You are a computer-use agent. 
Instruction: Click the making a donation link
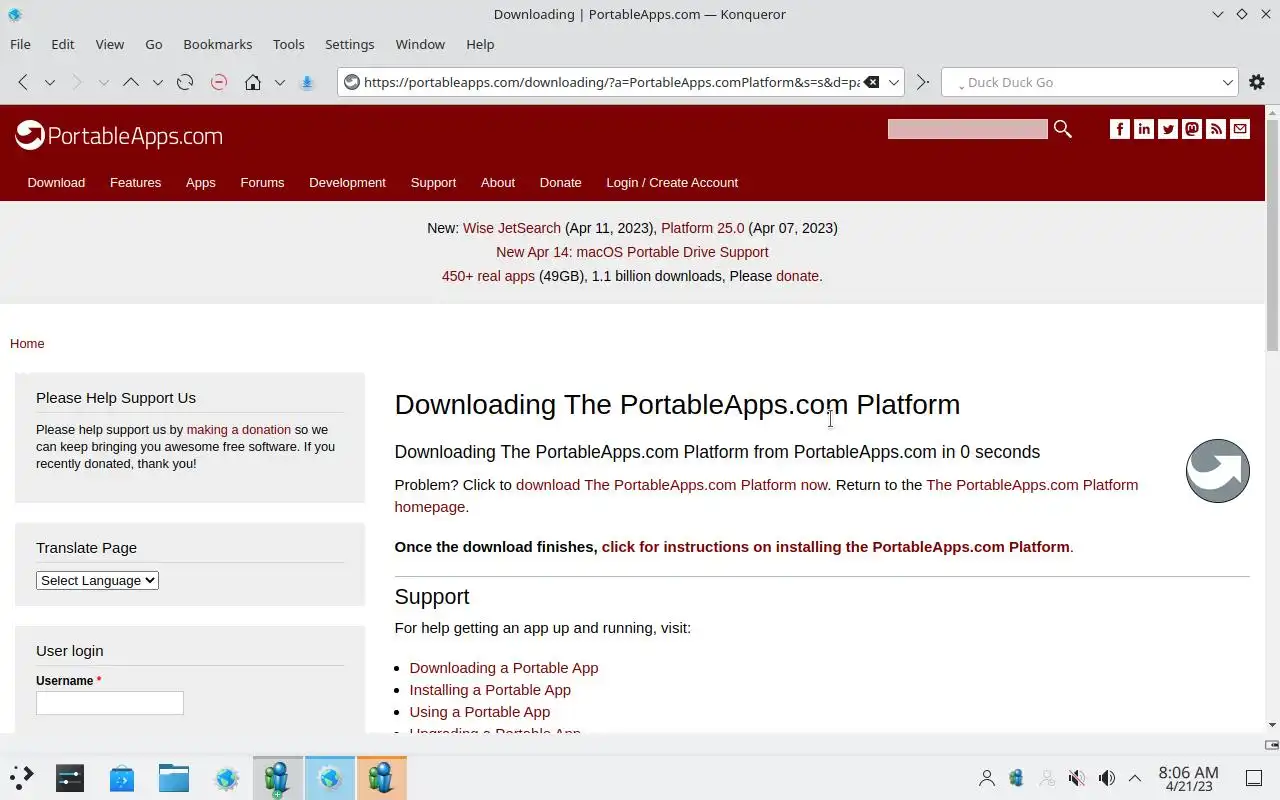[239, 429]
